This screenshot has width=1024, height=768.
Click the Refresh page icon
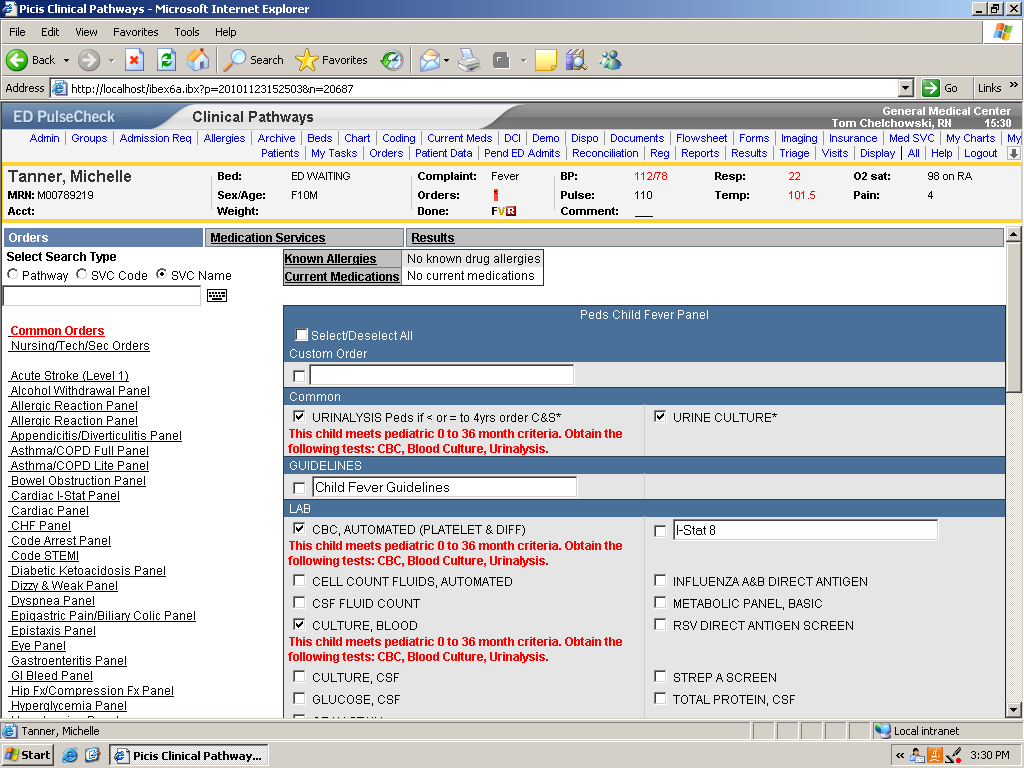tap(166, 60)
